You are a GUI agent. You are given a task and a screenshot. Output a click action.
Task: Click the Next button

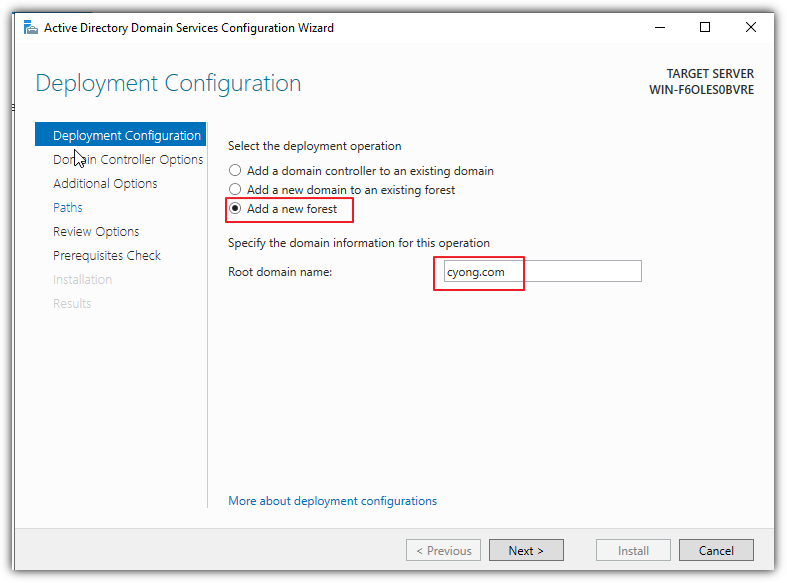[x=526, y=550]
